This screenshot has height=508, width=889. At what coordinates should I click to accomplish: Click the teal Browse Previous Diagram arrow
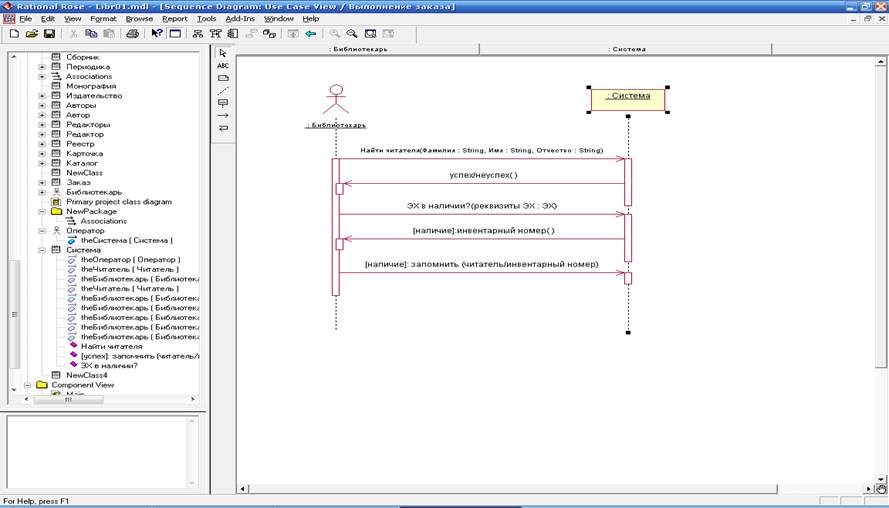click(310, 33)
